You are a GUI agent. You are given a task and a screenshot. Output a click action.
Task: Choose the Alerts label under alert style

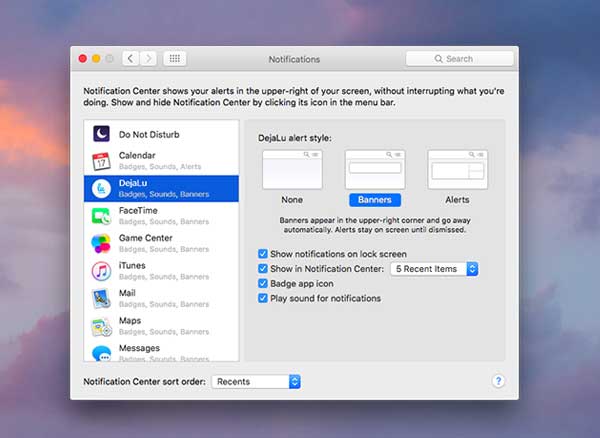(x=457, y=200)
